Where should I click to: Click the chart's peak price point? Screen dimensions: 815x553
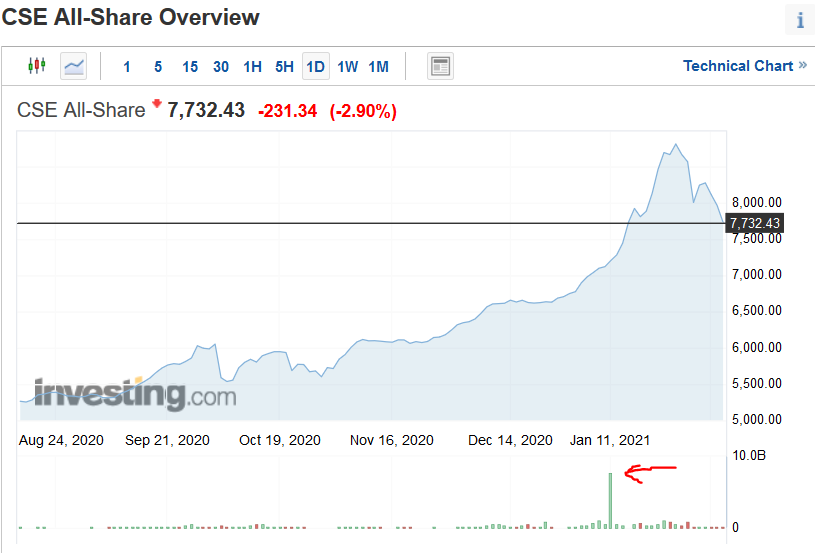[x=675, y=144]
